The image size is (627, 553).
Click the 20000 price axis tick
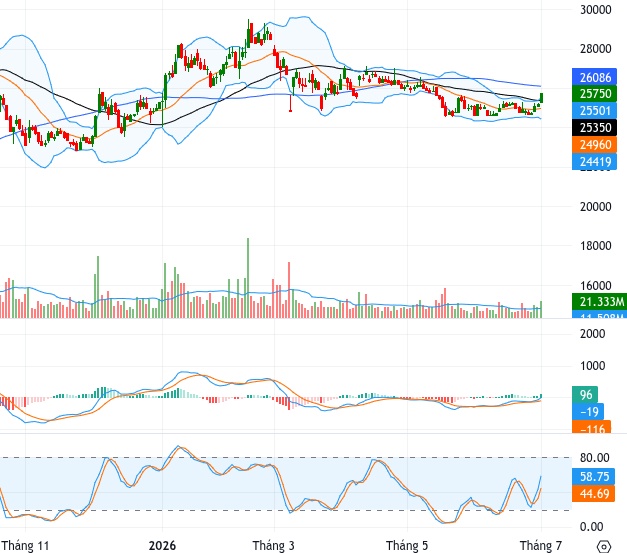click(x=595, y=207)
